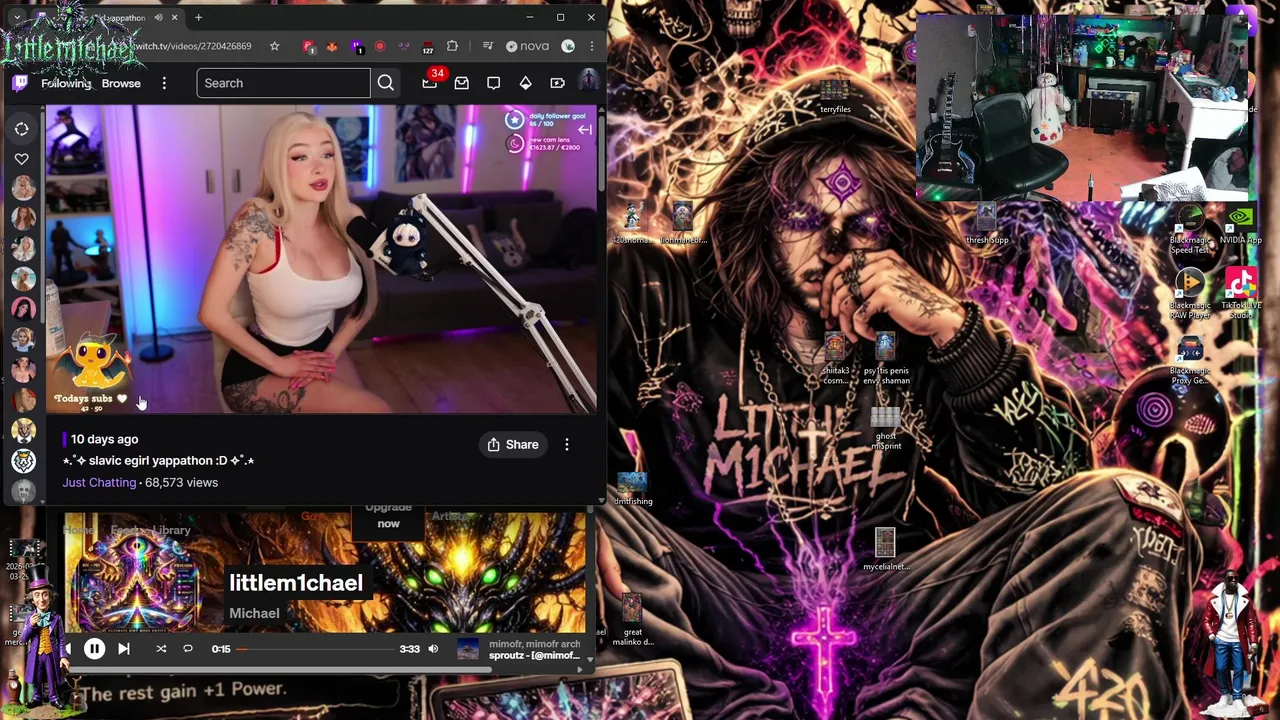Go to Following tab on Twitch
Screen dimensions: 1280x720
(x=66, y=83)
